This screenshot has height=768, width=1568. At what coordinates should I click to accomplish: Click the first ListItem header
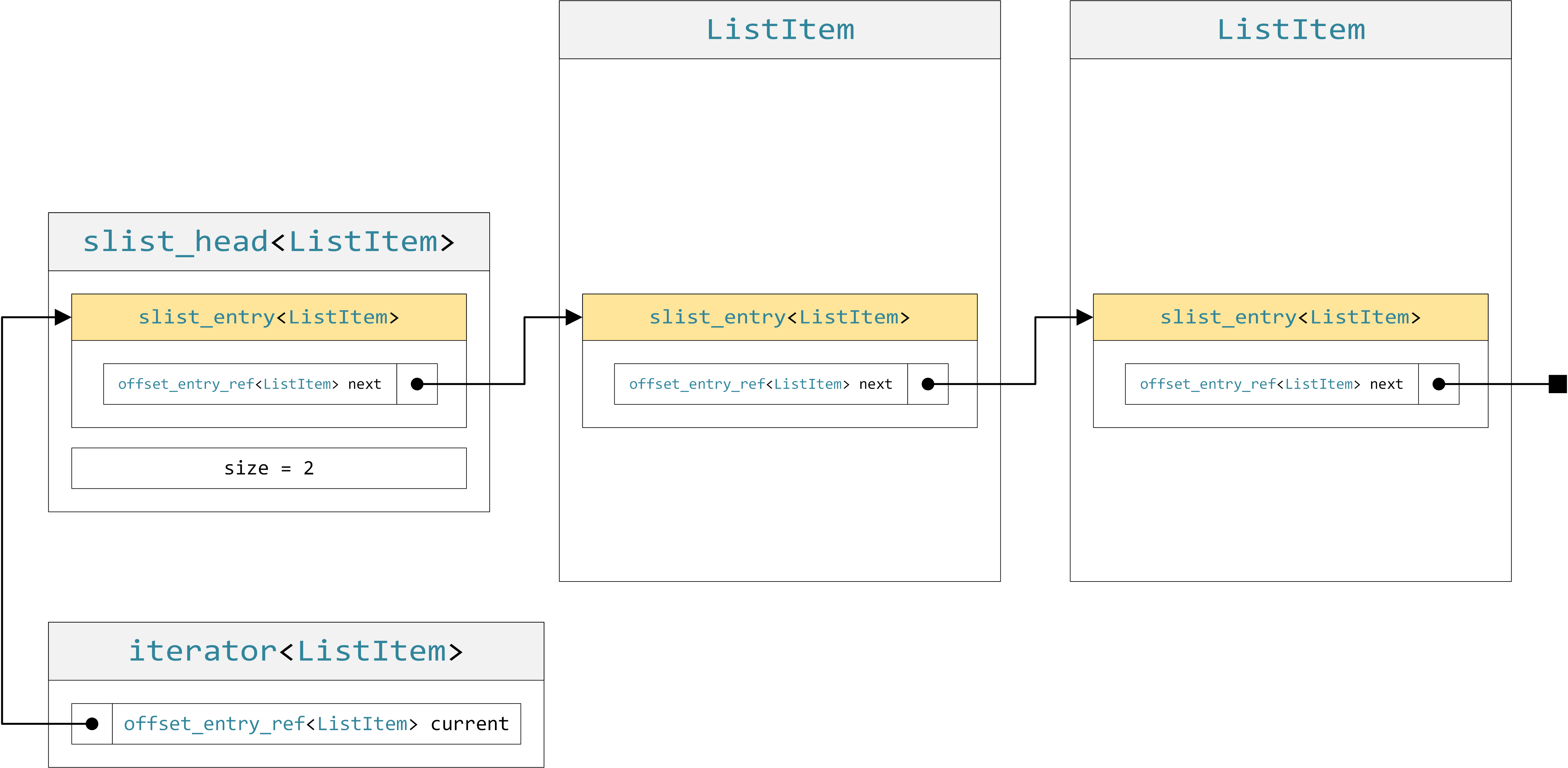click(x=781, y=29)
